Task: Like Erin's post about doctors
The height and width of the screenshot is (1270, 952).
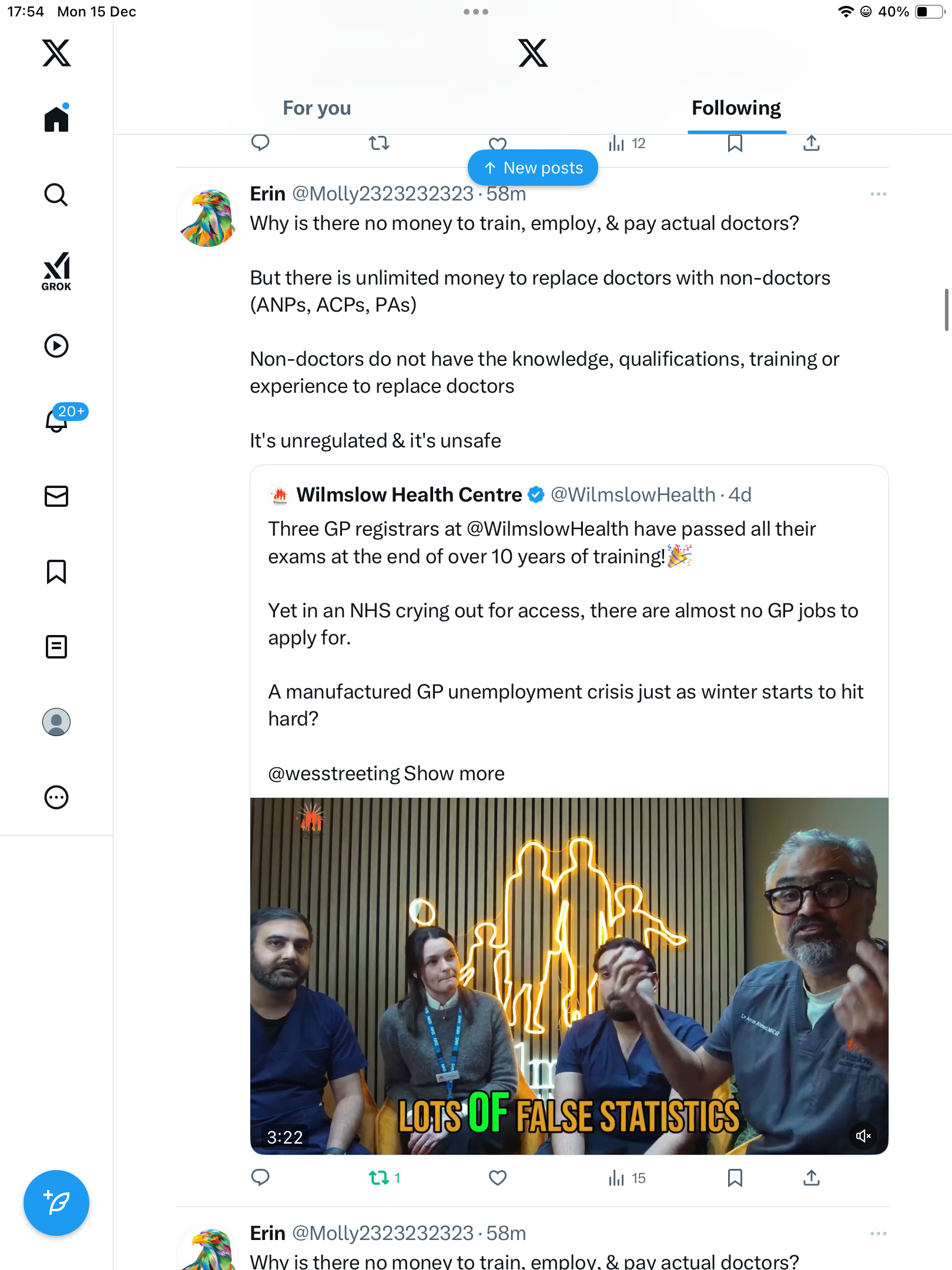Action: pyautogui.click(x=498, y=1178)
